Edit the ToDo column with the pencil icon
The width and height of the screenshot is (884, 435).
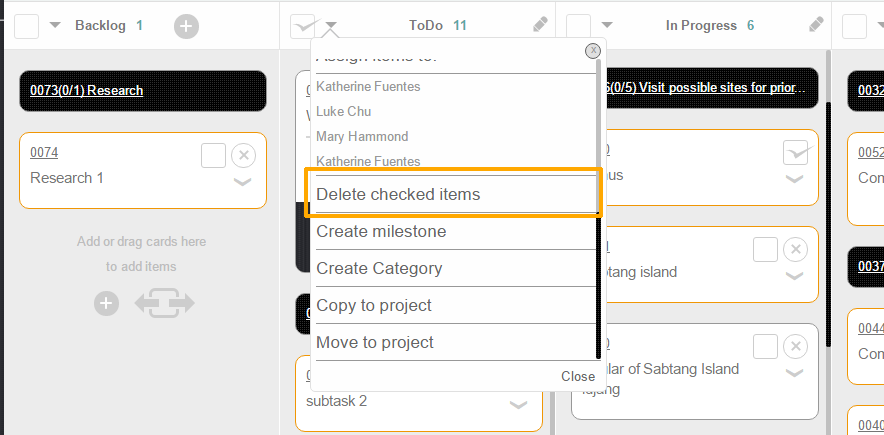pyautogui.click(x=540, y=25)
